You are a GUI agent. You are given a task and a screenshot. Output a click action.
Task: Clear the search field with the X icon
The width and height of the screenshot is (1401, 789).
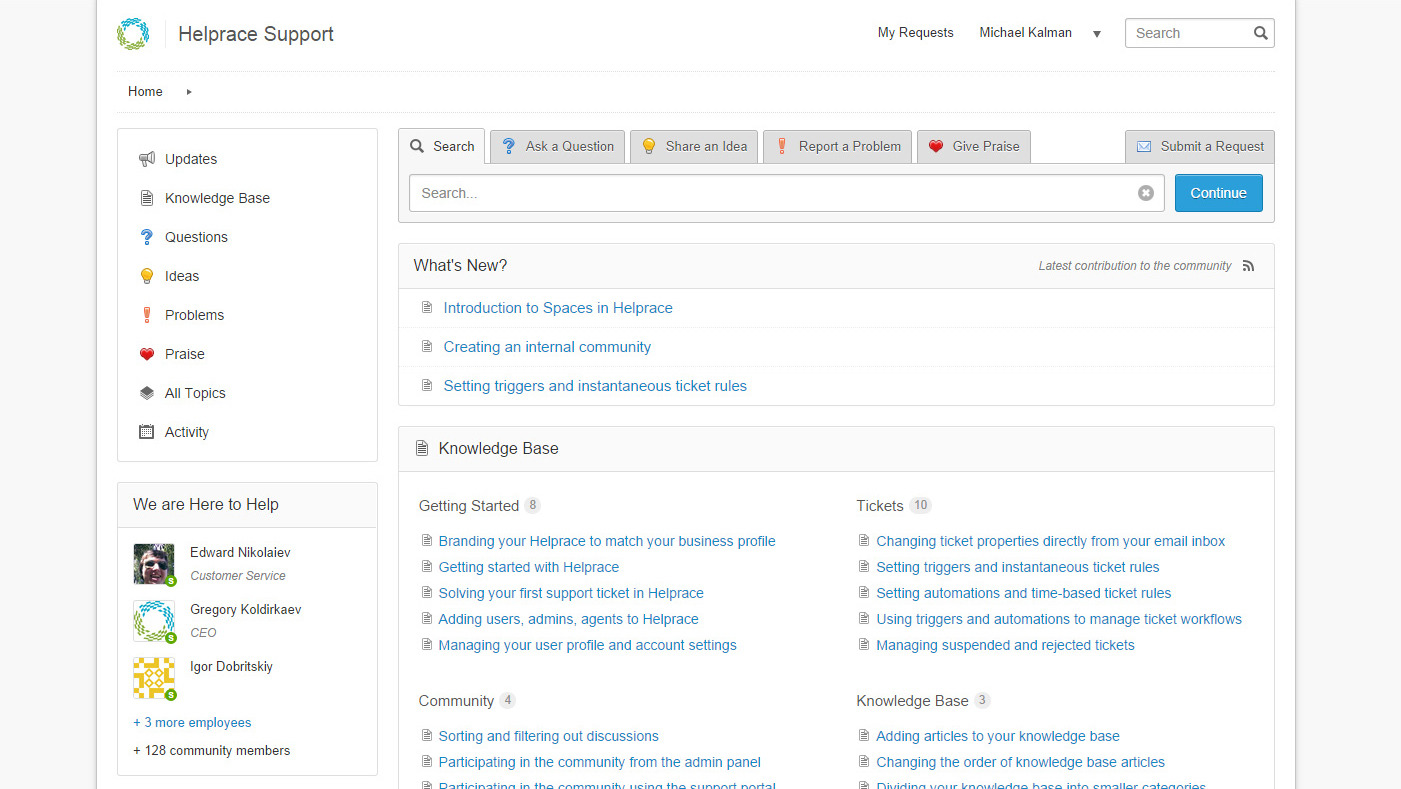(x=1146, y=193)
